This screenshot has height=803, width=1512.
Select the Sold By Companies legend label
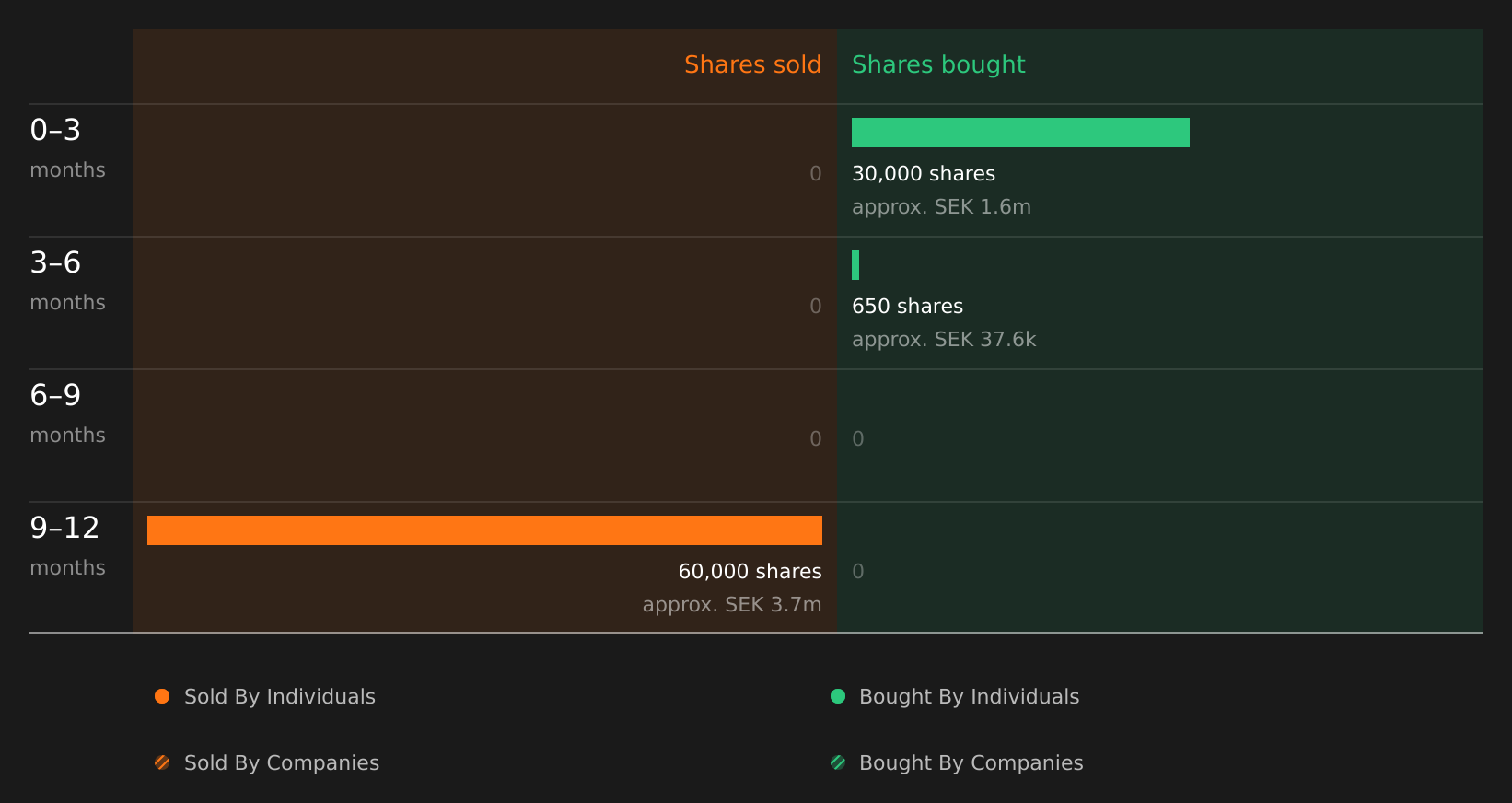tap(282, 763)
